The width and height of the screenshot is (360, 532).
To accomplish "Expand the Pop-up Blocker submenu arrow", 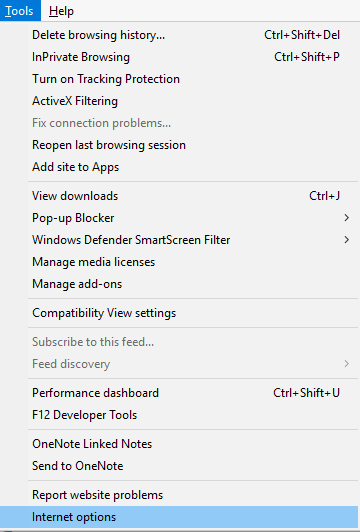I will [346, 218].
